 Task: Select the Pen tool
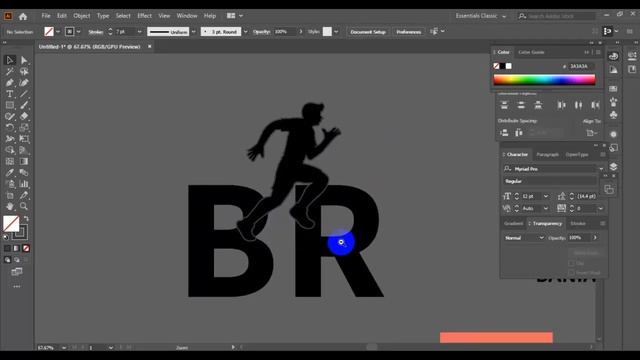(x=9, y=83)
